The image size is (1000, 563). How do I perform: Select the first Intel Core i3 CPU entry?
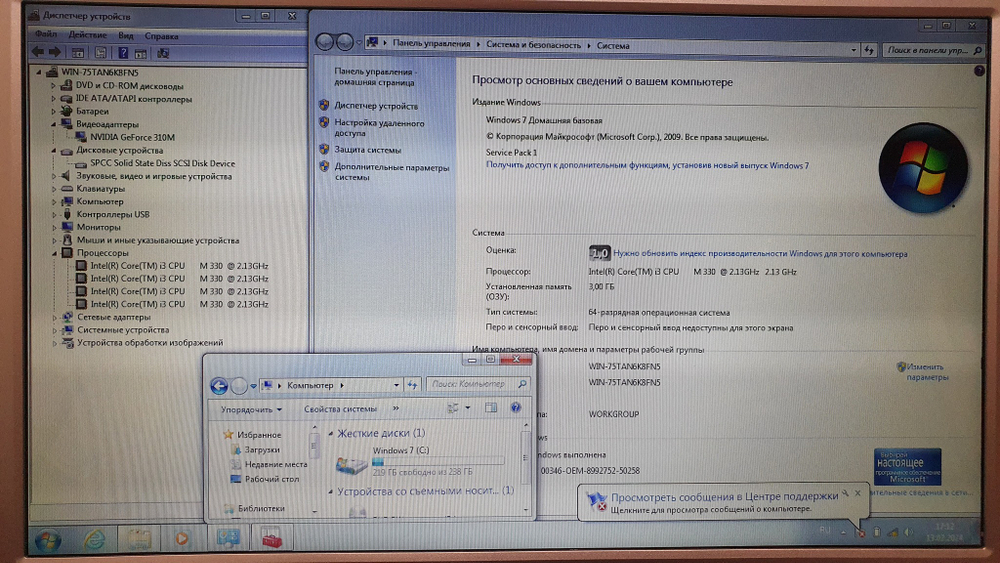[x=179, y=266]
